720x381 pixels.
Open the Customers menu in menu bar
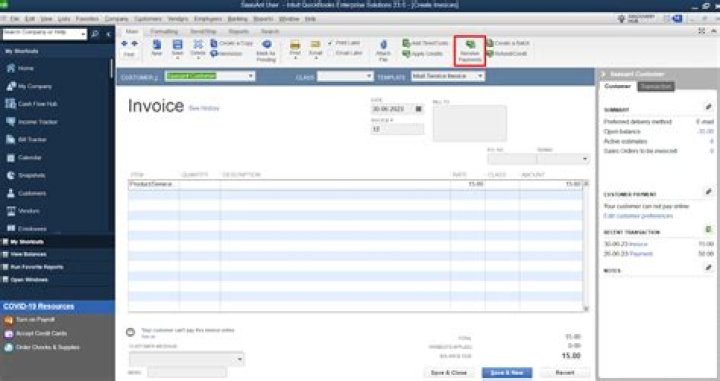[148, 19]
